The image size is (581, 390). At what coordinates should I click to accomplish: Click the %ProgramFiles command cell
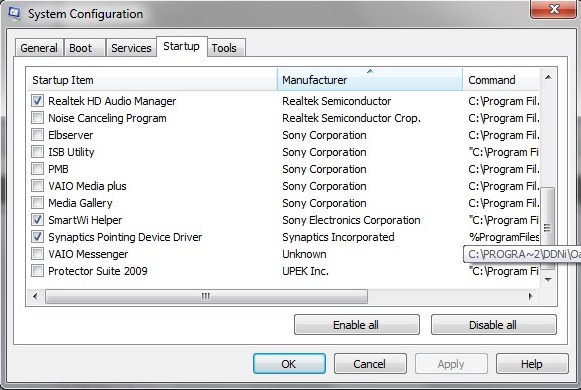pyautogui.click(x=504, y=237)
